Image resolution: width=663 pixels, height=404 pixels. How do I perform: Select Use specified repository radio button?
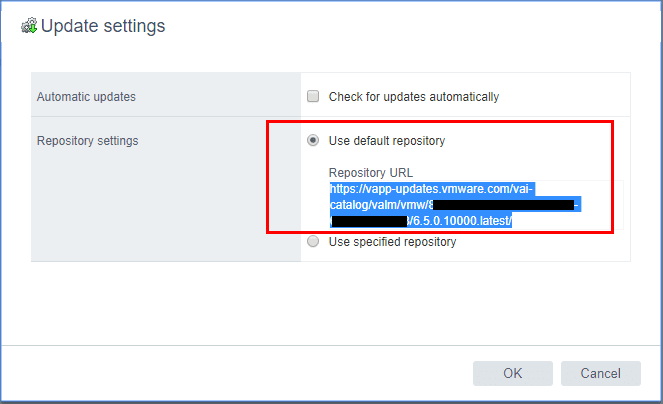pos(313,242)
